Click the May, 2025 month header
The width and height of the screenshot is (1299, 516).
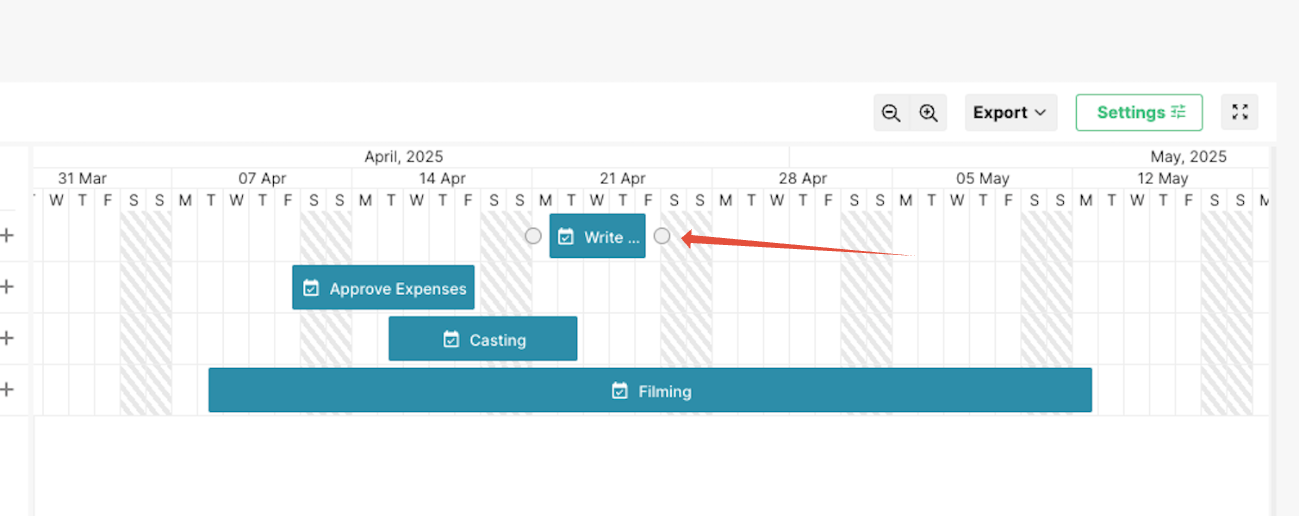[1189, 156]
